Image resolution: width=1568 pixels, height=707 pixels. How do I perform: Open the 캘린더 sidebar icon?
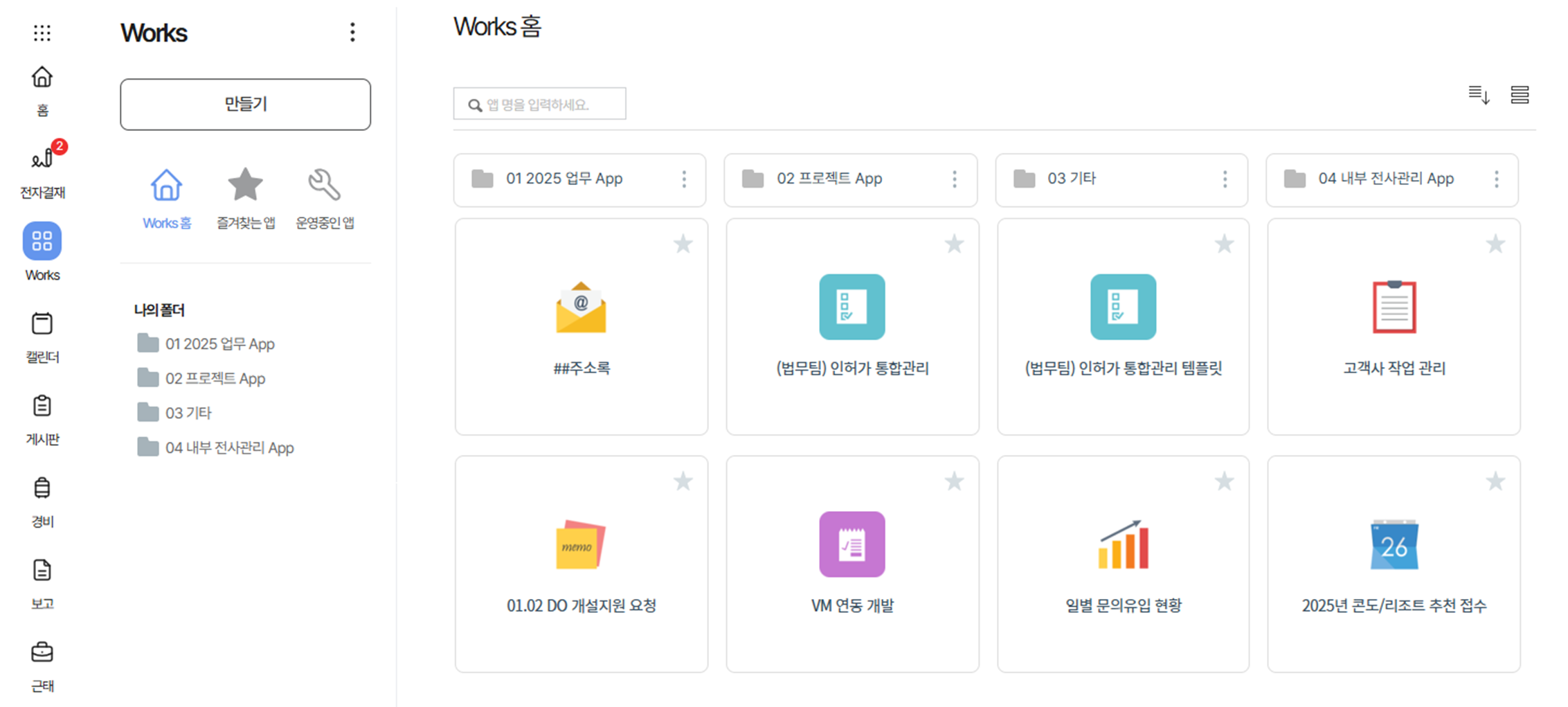tap(42, 335)
